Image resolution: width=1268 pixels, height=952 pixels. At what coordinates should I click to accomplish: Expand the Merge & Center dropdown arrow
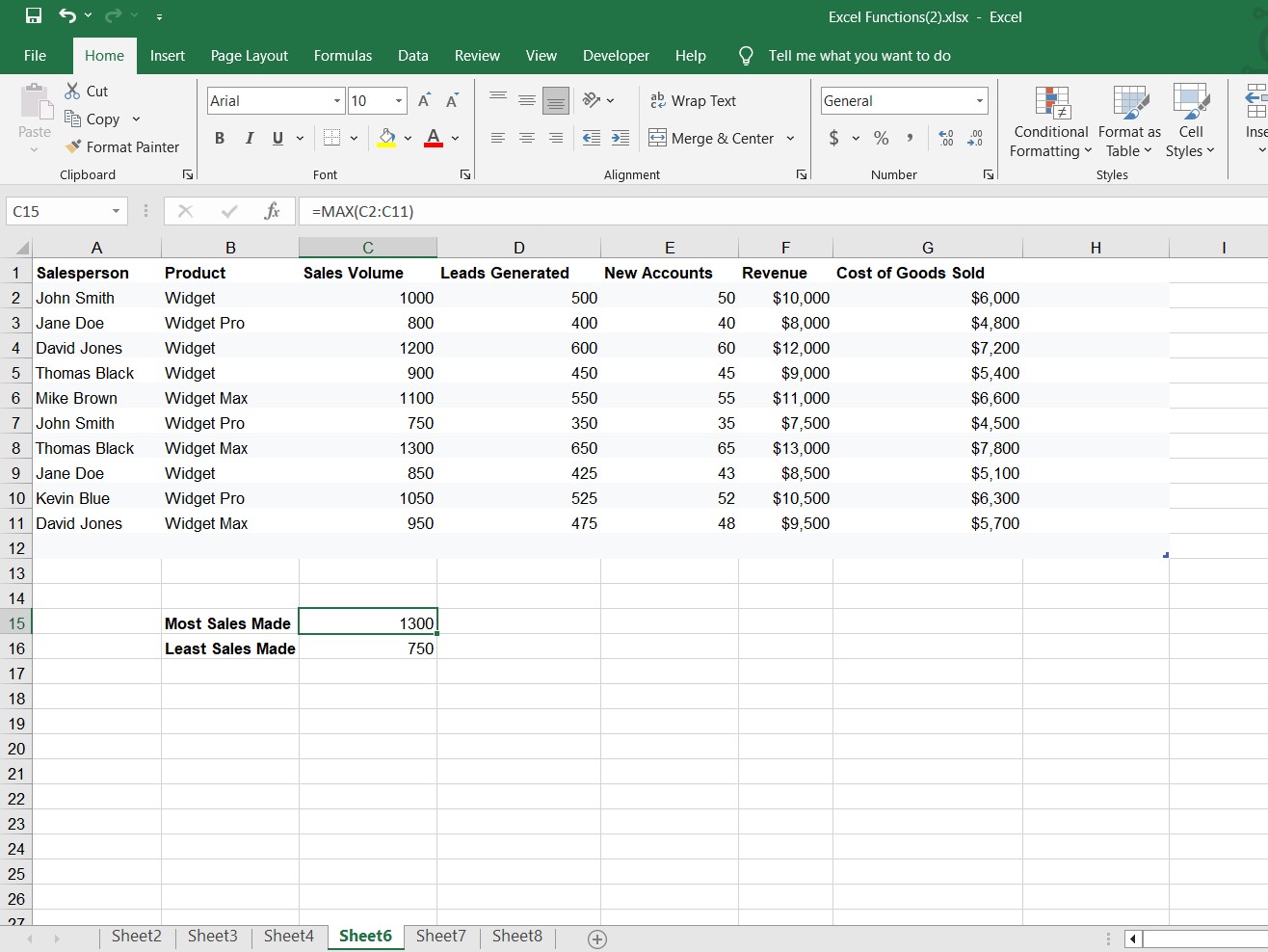click(x=790, y=138)
